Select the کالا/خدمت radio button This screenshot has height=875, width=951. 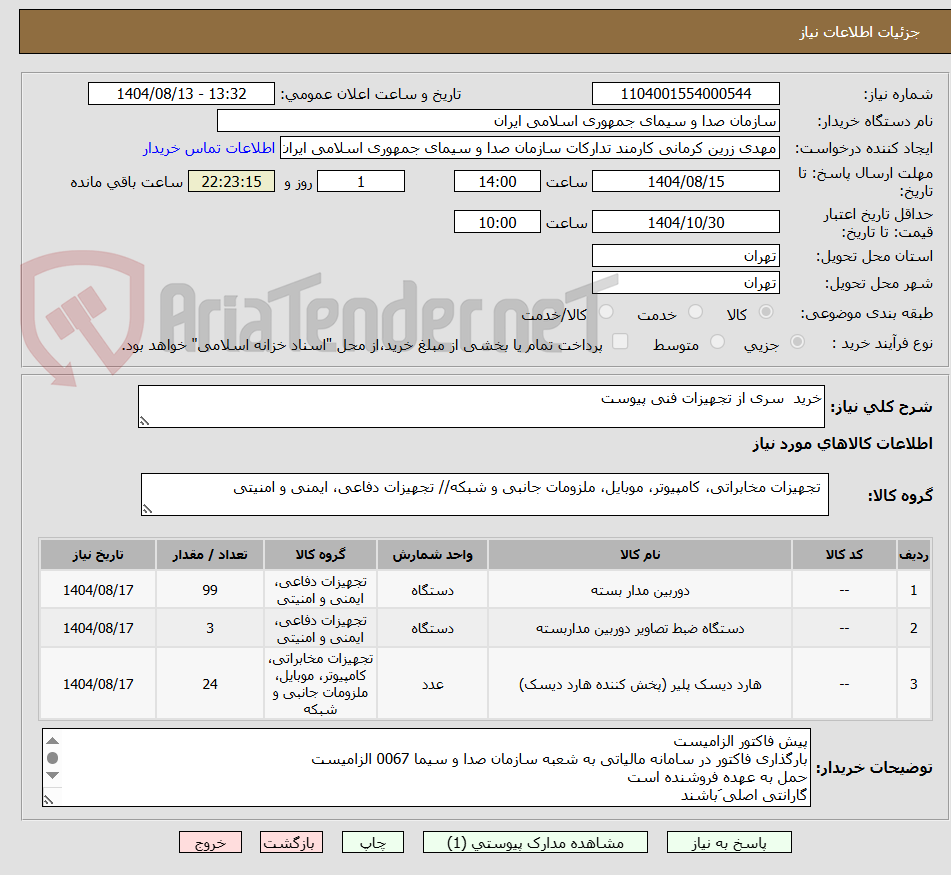606,313
